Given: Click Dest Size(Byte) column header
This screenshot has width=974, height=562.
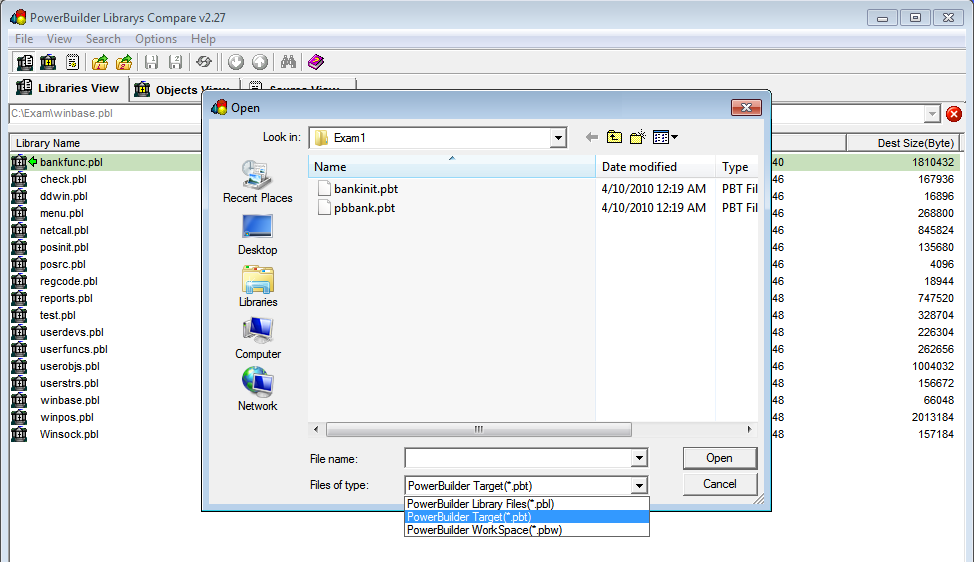Looking at the screenshot, I should pos(903,143).
